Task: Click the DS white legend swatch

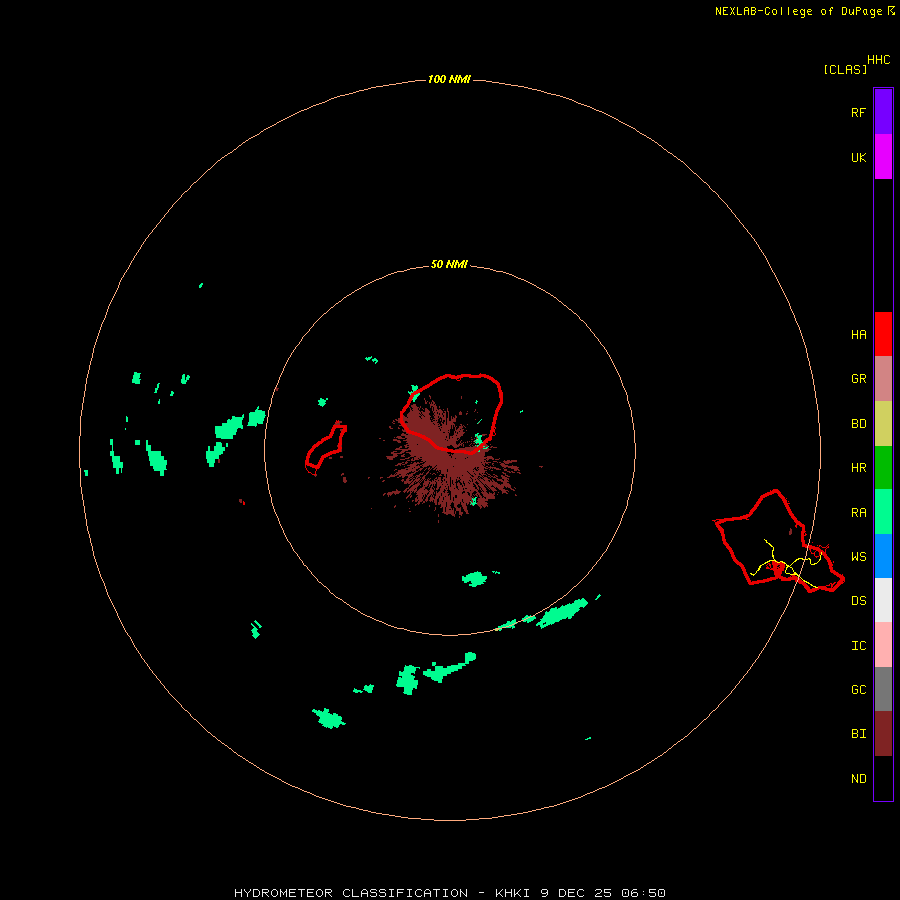Action: point(883,600)
